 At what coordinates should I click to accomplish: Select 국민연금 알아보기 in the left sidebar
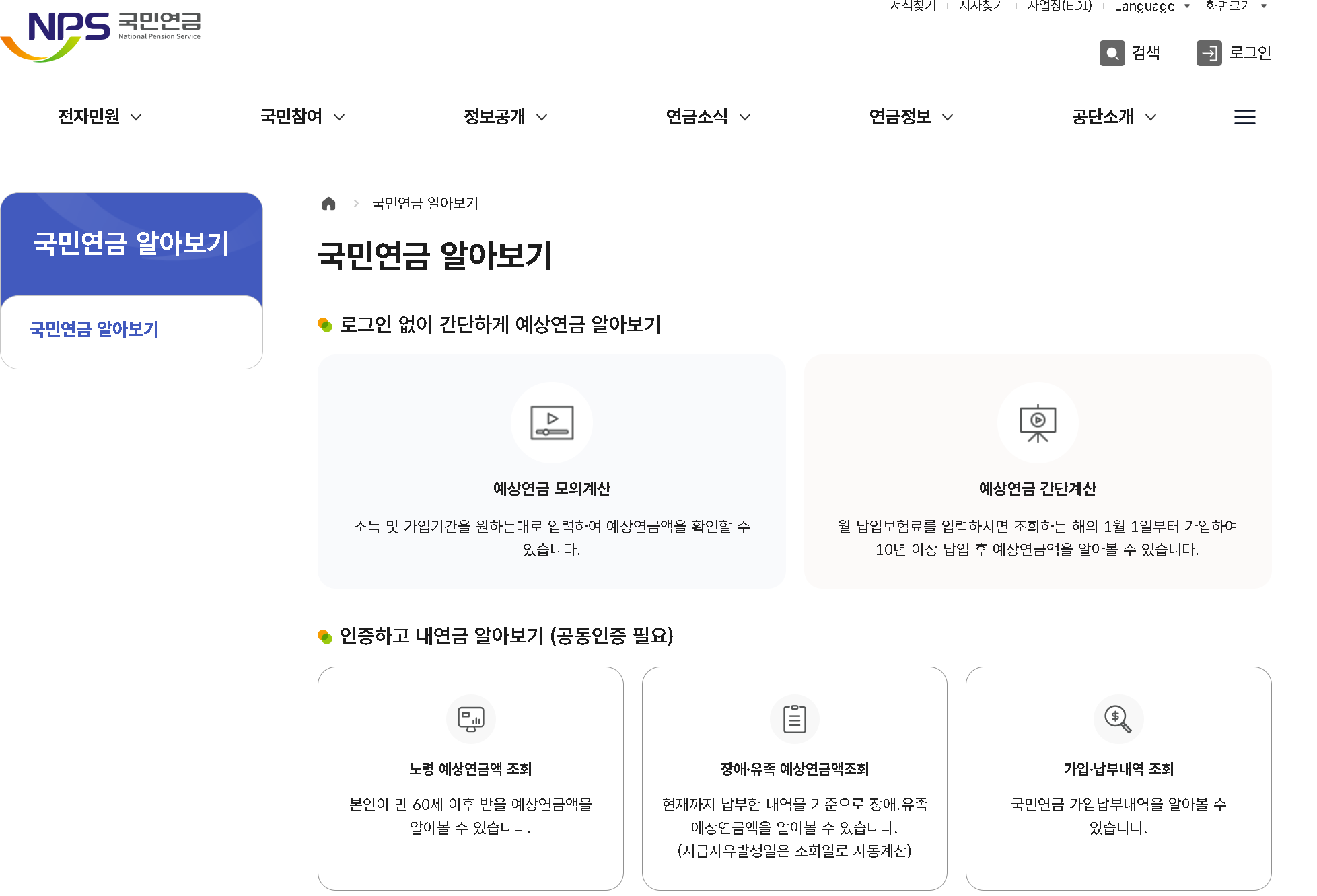(x=94, y=329)
